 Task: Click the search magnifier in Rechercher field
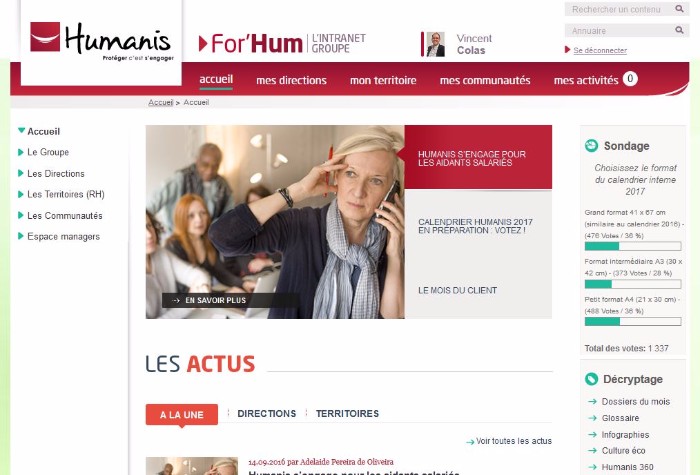coord(679,8)
